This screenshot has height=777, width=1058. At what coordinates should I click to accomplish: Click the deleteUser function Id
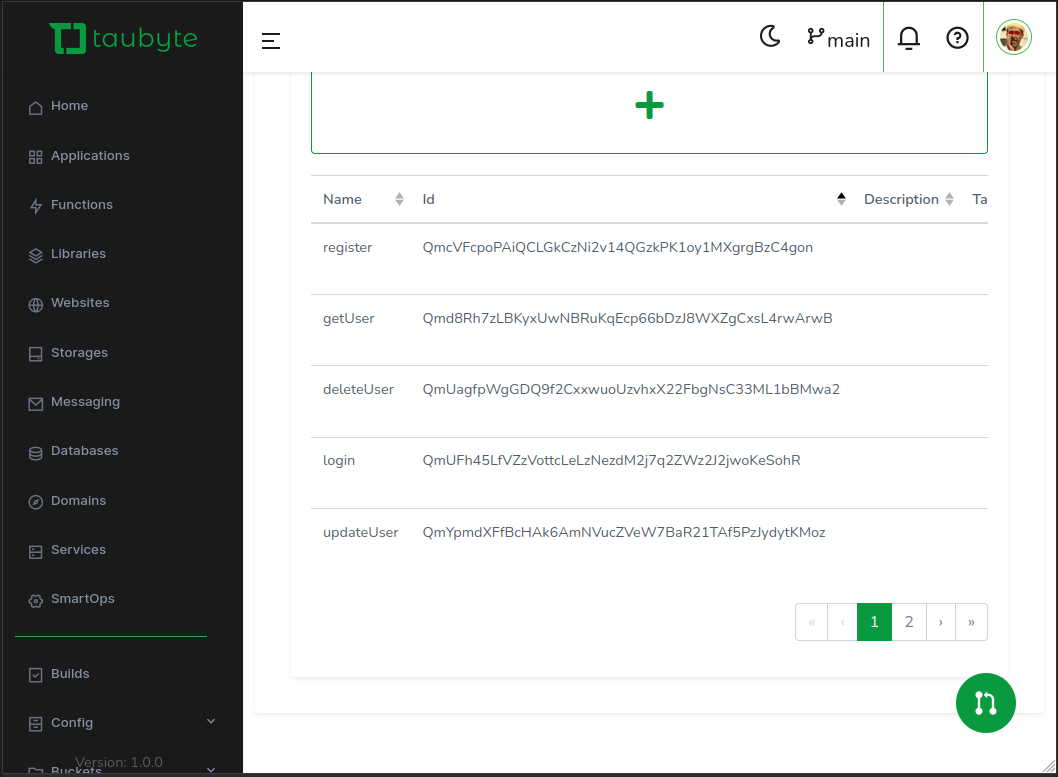click(x=631, y=389)
